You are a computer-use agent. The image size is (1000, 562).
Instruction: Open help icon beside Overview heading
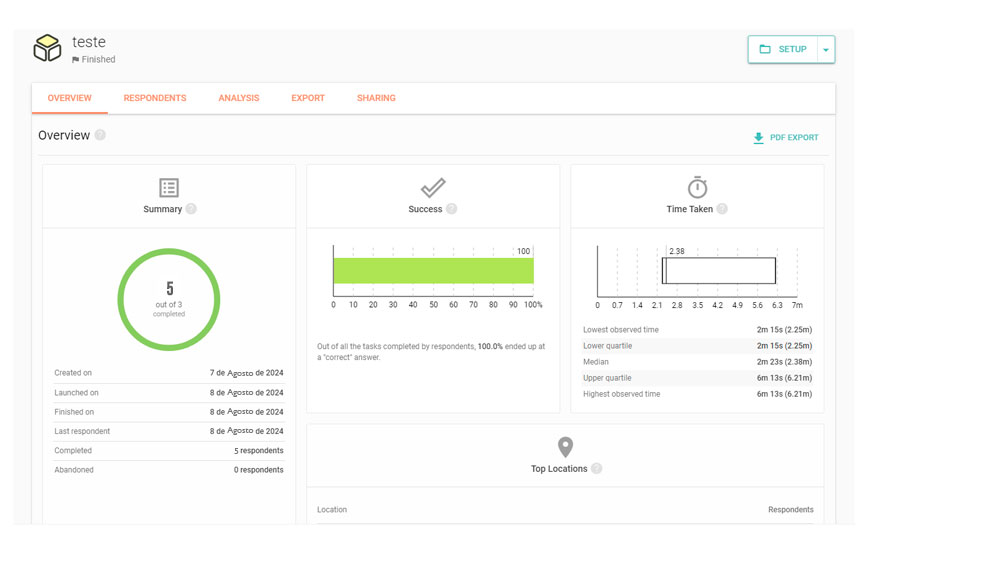(100, 135)
